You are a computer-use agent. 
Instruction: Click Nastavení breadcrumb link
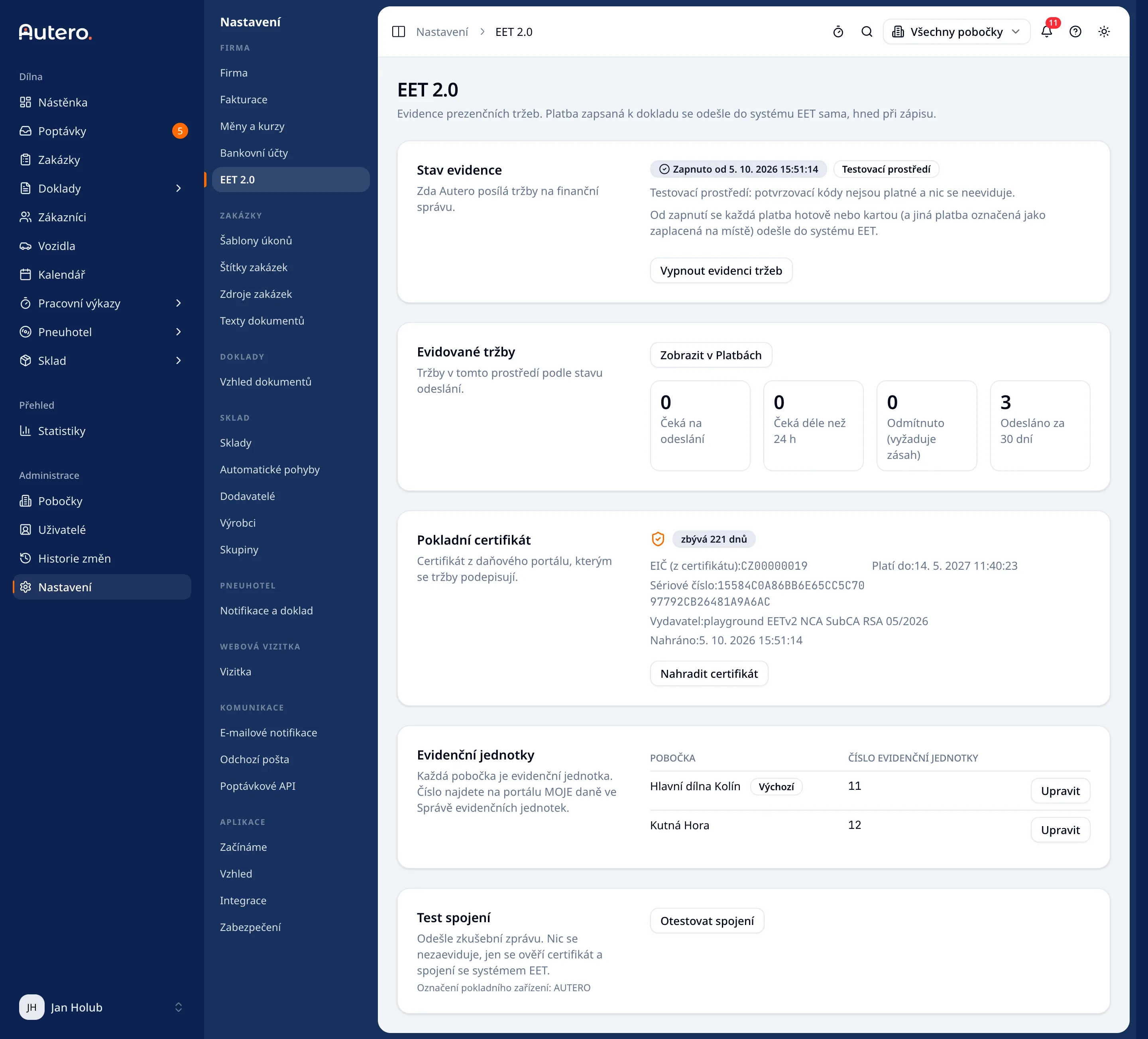pos(442,32)
